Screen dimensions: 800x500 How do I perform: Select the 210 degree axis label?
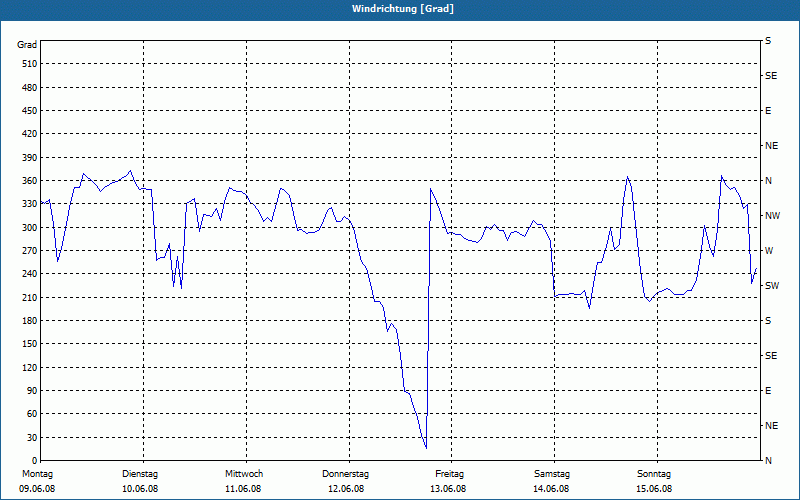click(x=29, y=297)
